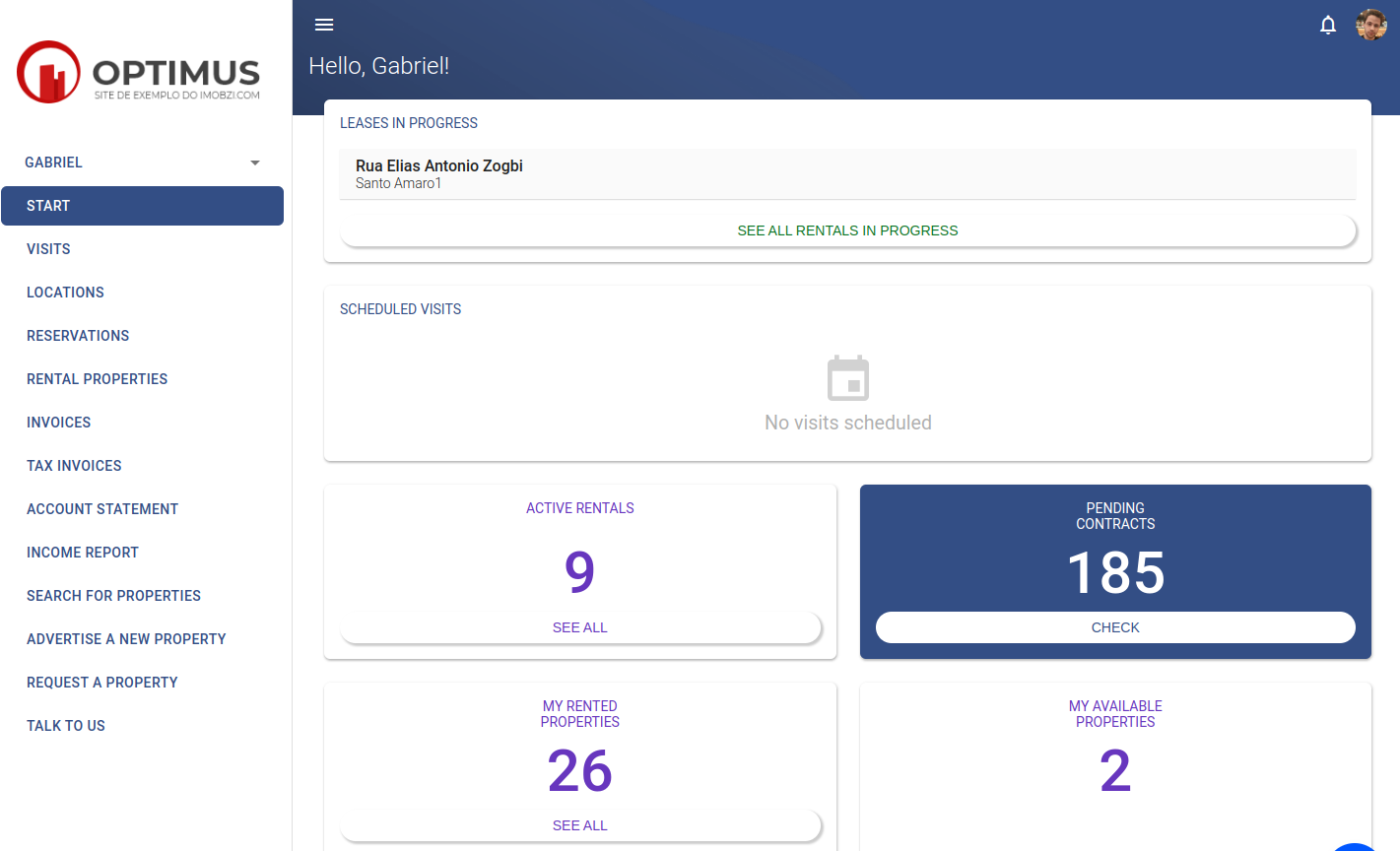The width and height of the screenshot is (1400, 851).
Task: Expand the GABRIEL account dropdown
Action: click(x=143, y=163)
